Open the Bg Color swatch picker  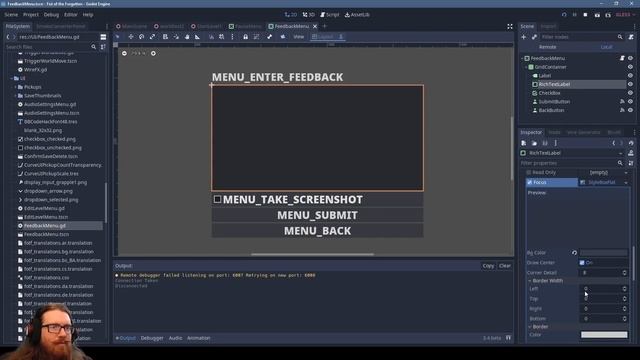click(x=604, y=253)
